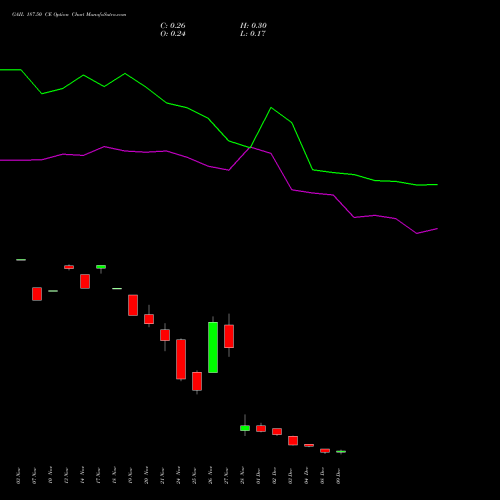Click the 02 Dec date label
The width and height of the screenshot is (500, 500).
pyautogui.click(x=274, y=475)
